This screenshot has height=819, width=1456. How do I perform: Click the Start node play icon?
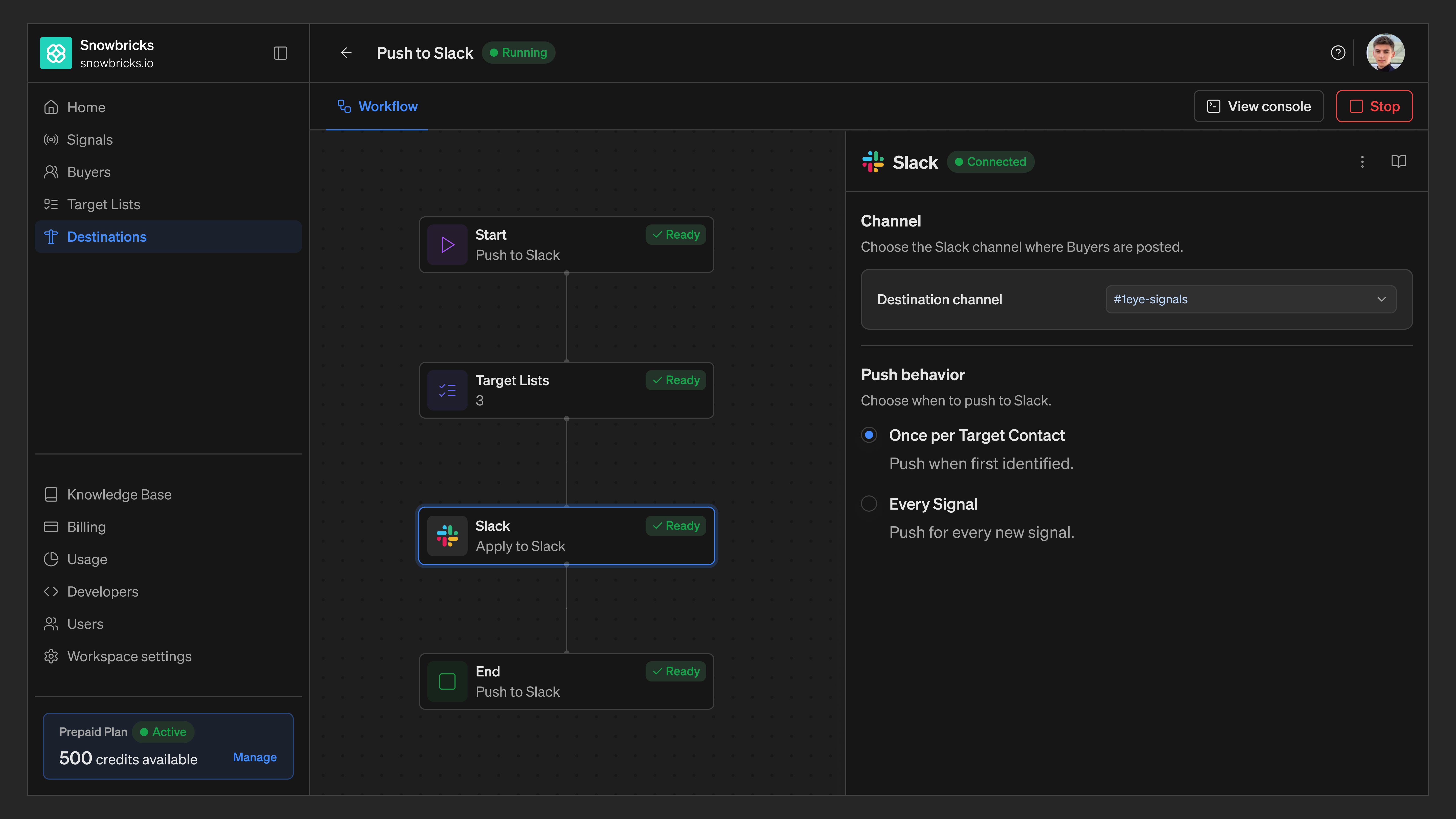click(x=447, y=245)
